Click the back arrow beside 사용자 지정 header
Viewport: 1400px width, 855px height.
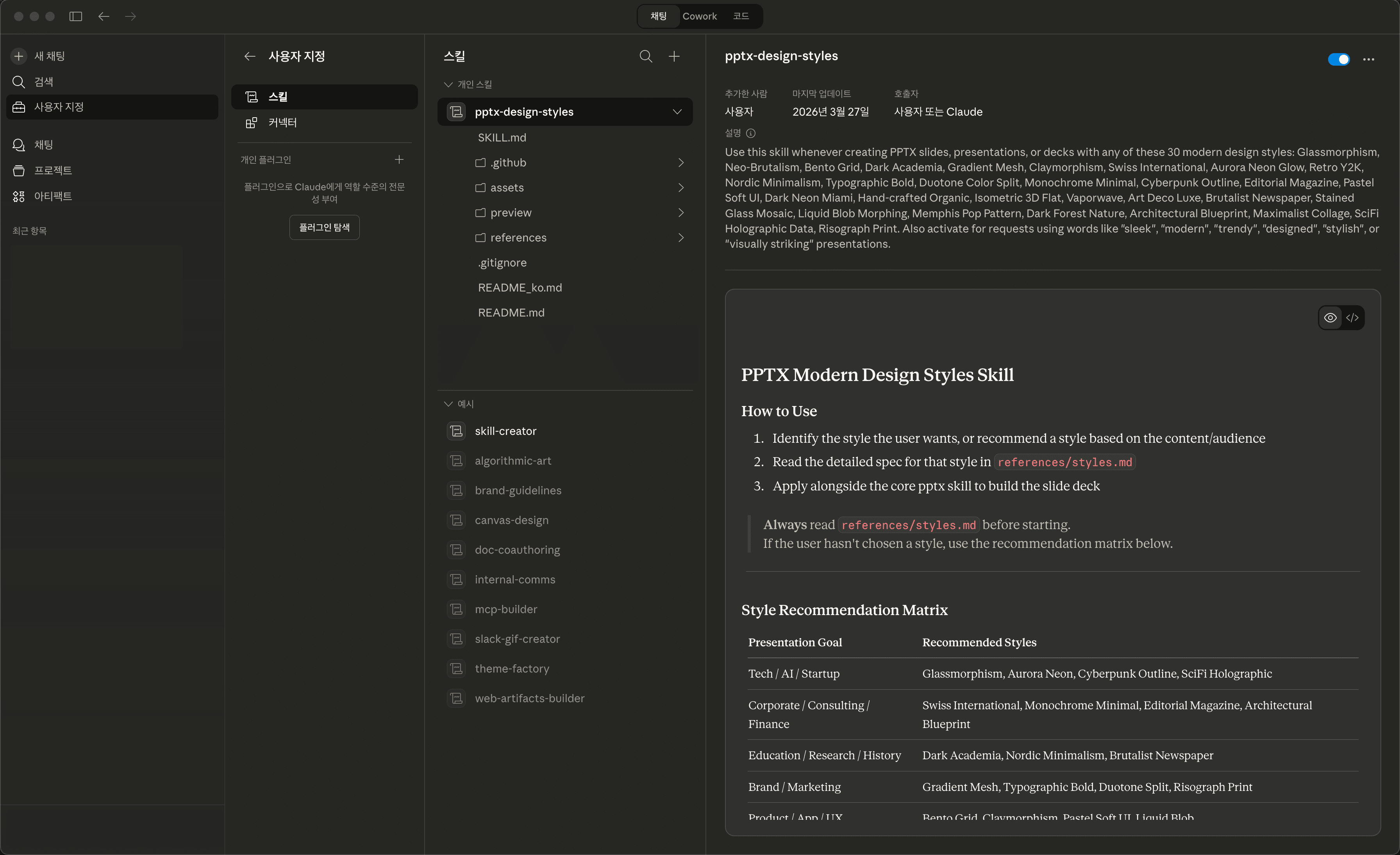(250, 56)
